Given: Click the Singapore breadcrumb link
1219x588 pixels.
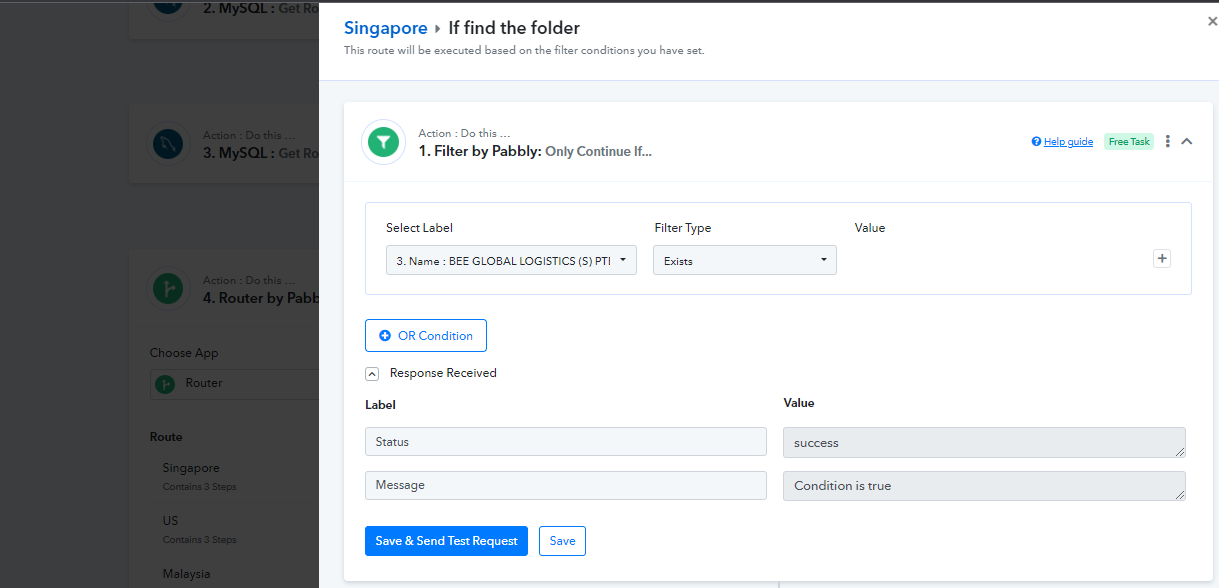Looking at the screenshot, I should click(386, 28).
